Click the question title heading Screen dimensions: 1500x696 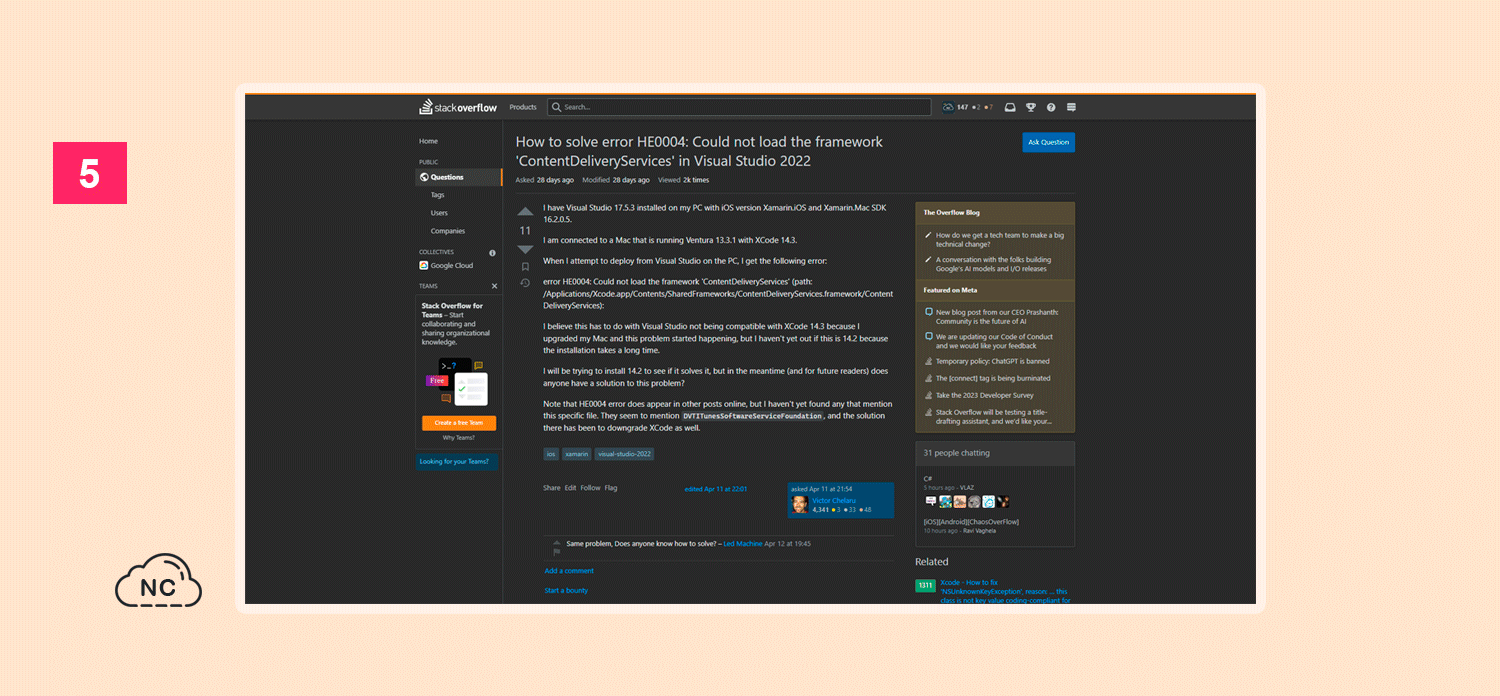pyautogui.click(x=699, y=151)
